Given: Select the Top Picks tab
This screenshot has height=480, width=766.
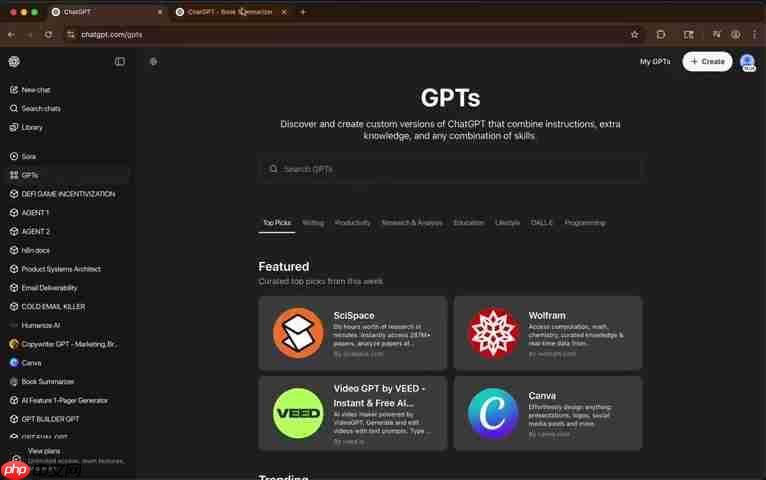Looking at the screenshot, I should (x=277, y=223).
